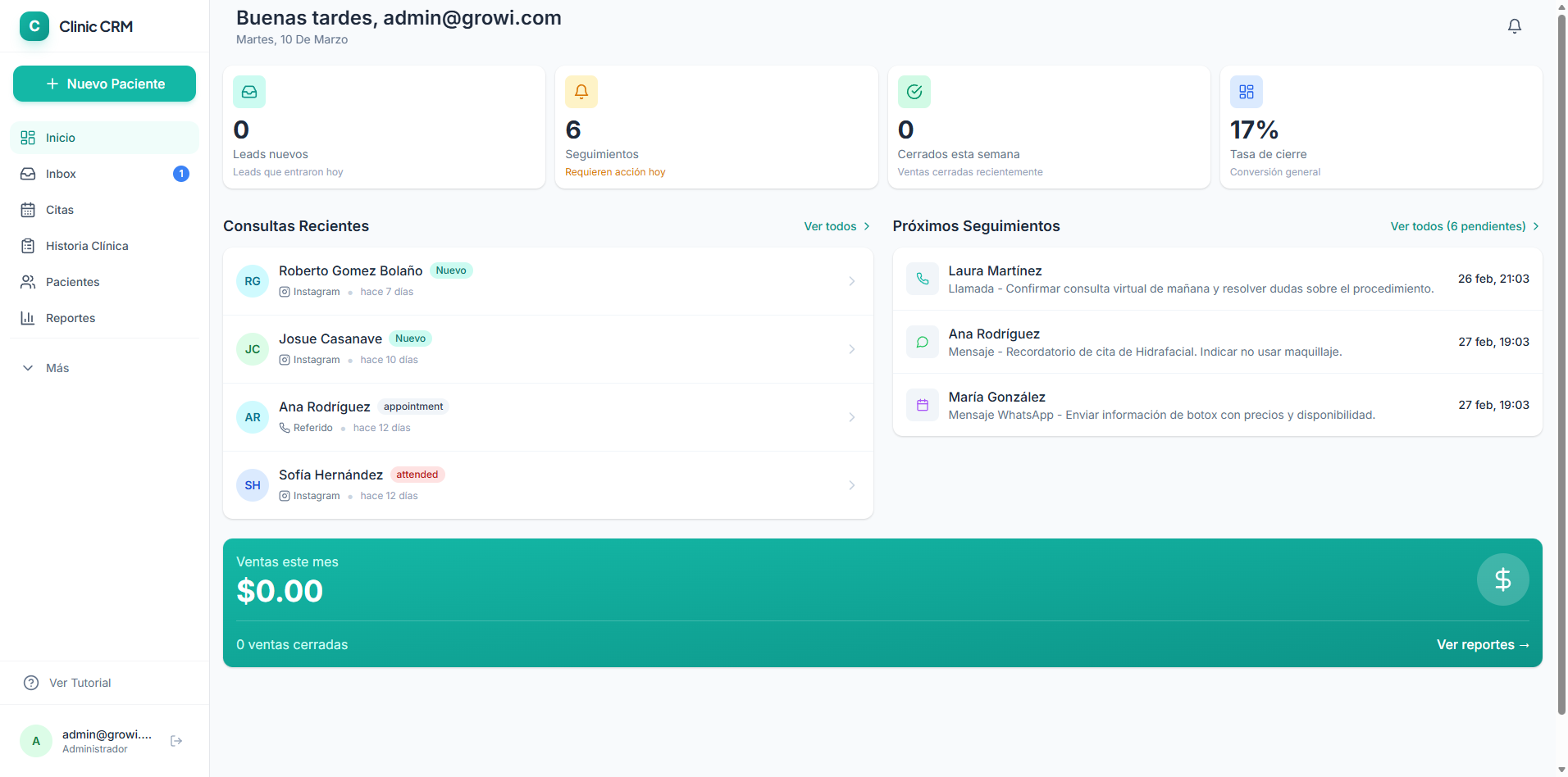Click the Nuevo Paciente button
Screen dimensions: 1568x777
pos(105,84)
